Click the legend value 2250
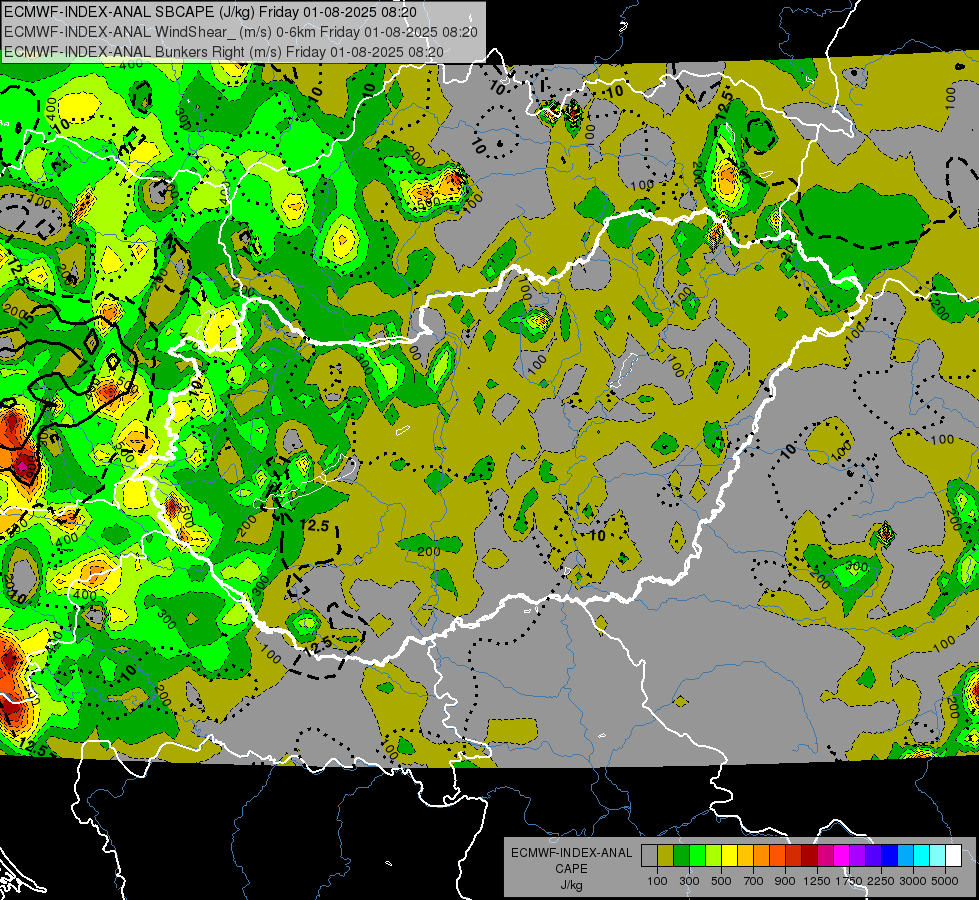 881,881
